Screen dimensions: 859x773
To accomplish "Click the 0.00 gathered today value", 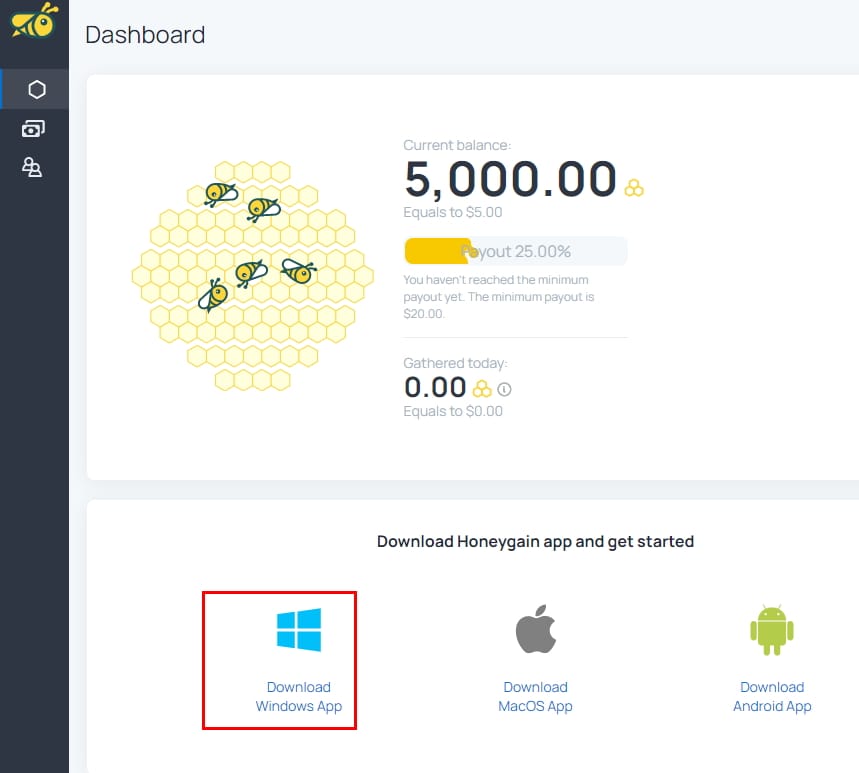I will [435, 387].
